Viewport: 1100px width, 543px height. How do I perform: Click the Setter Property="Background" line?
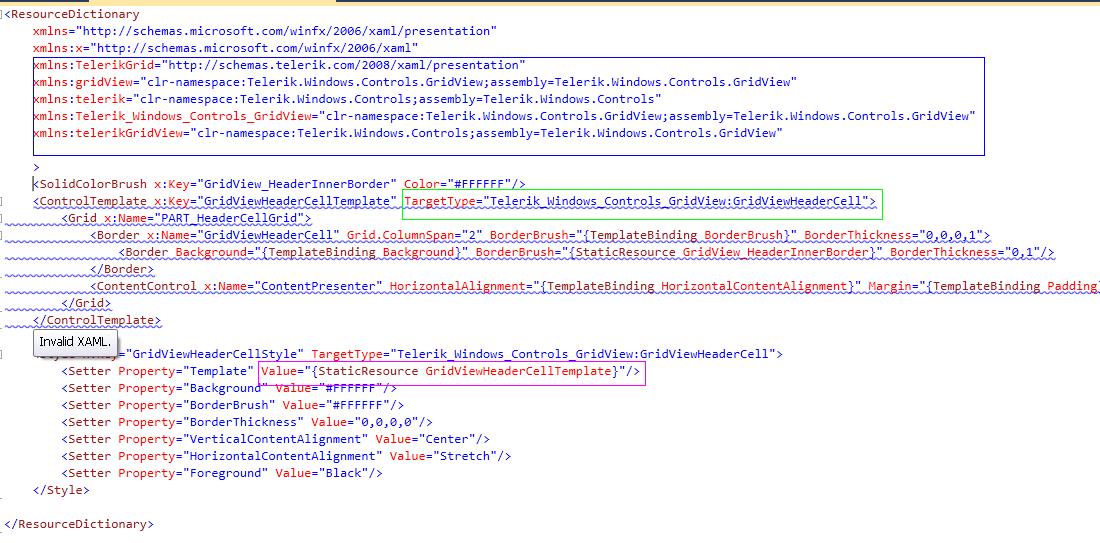coord(229,388)
